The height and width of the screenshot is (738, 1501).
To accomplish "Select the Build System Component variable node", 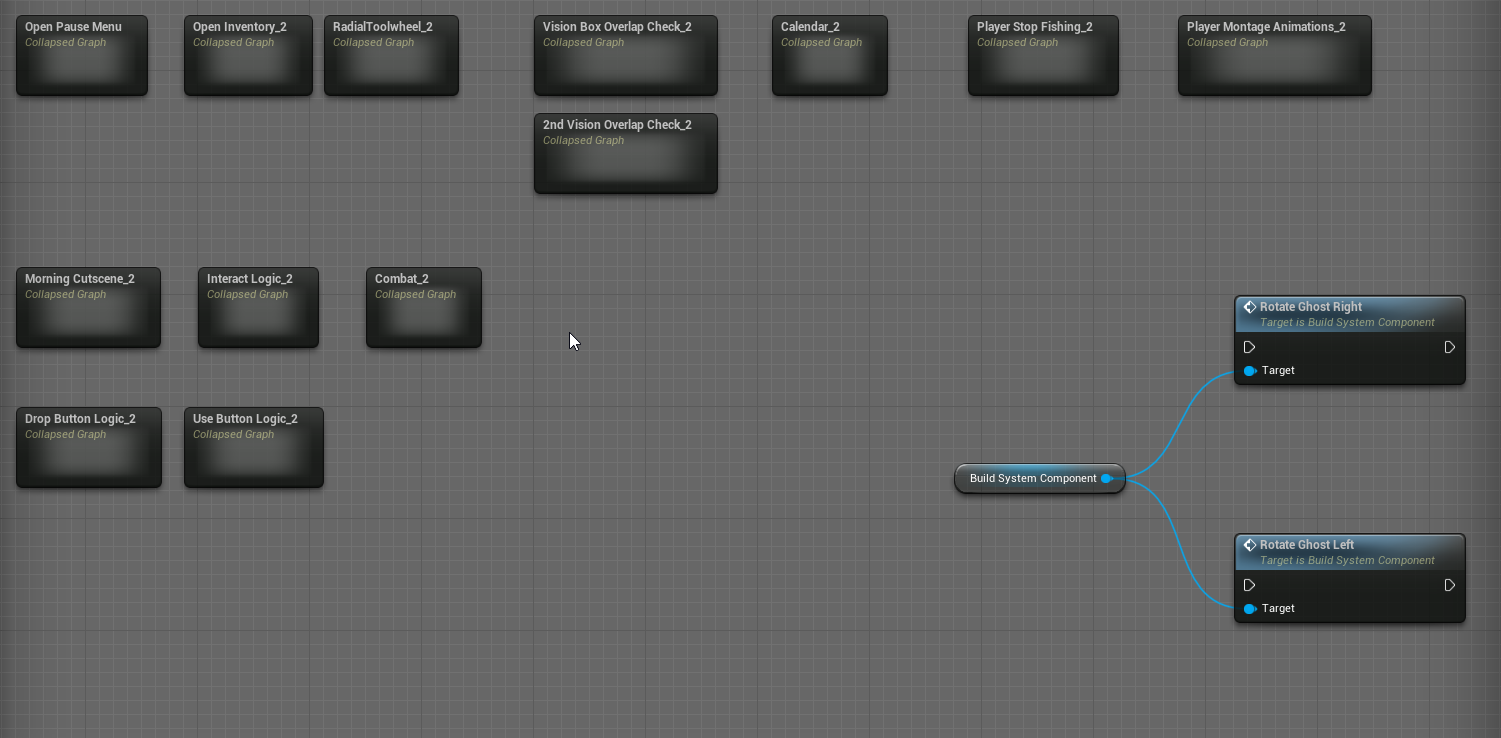I will click(x=1030, y=479).
